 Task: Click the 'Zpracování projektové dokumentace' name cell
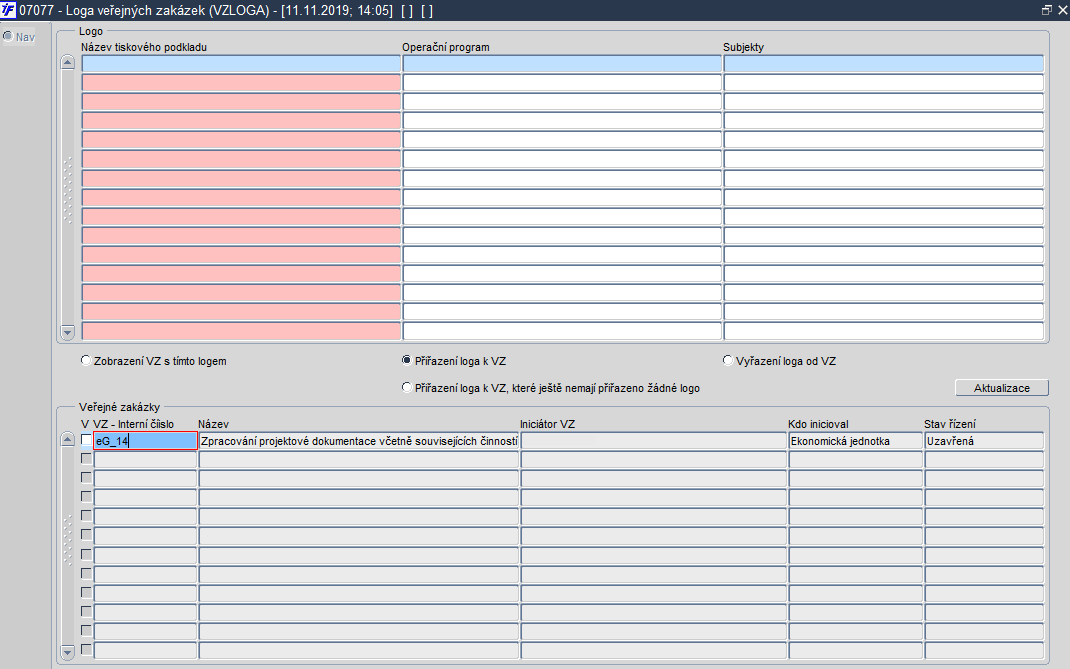coord(359,441)
